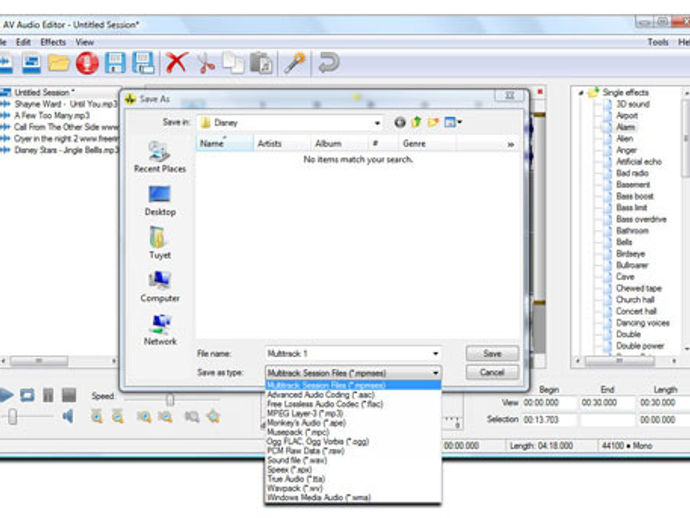The width and height of the screenshot is (690, 518).
Task: Open Recent Places in the dialog sidebar
Action: [160, 157]
